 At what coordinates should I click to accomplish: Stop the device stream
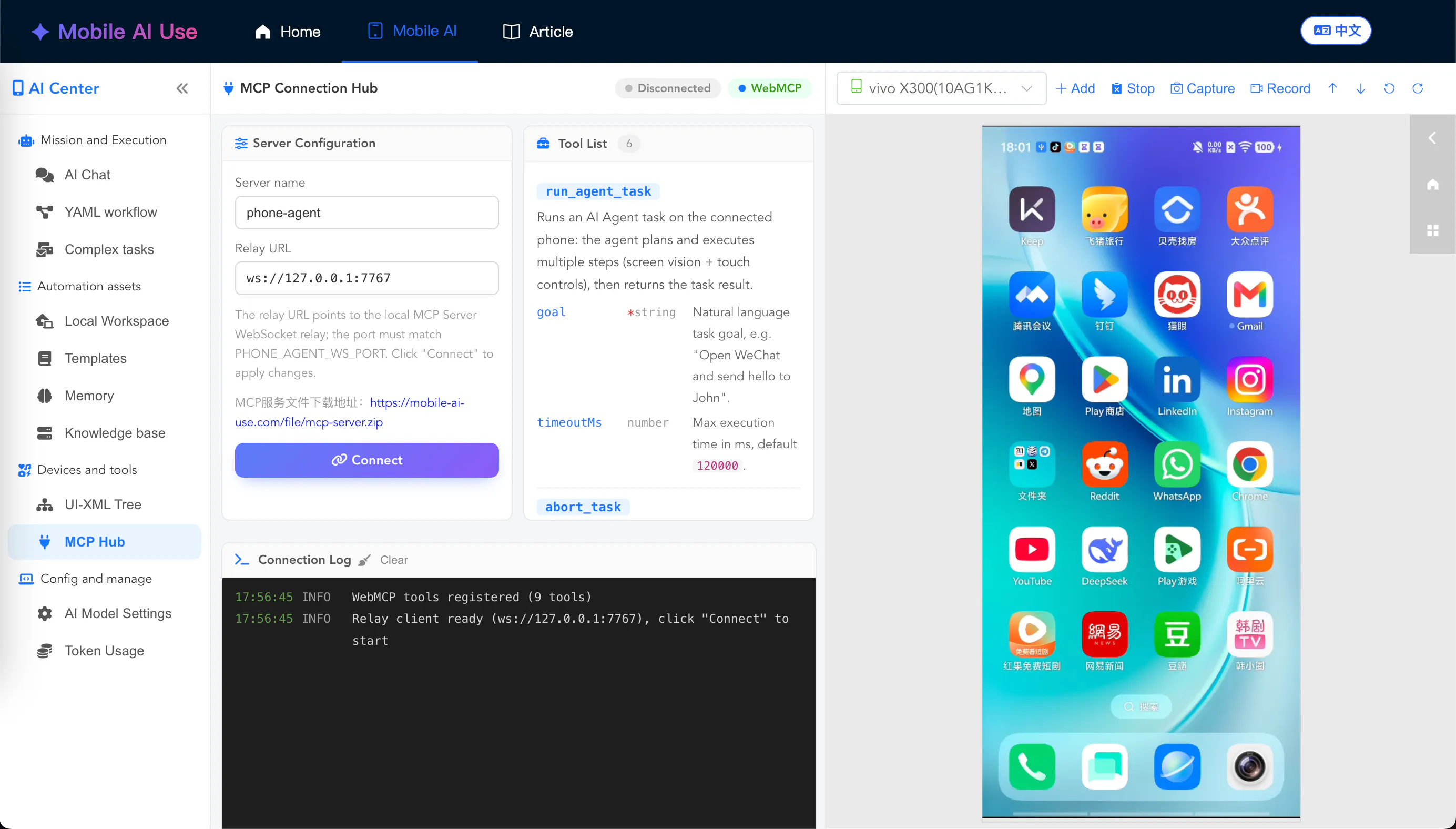tap(1132, 88)
